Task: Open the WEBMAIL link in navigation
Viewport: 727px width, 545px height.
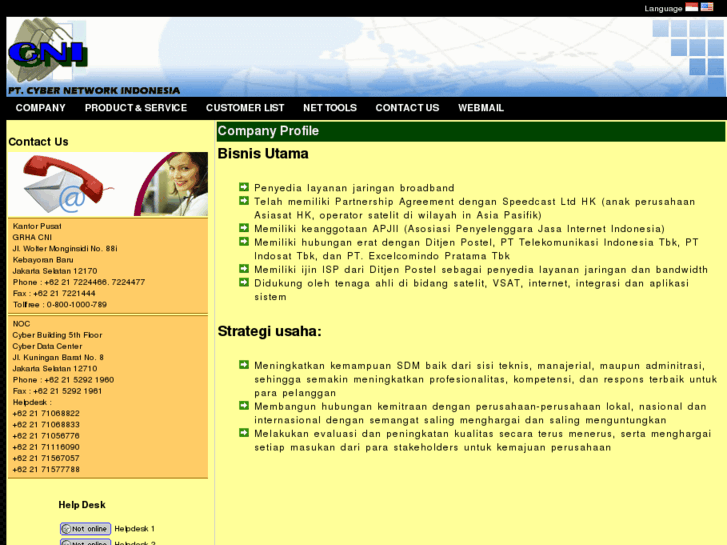Action: (481, 108)
